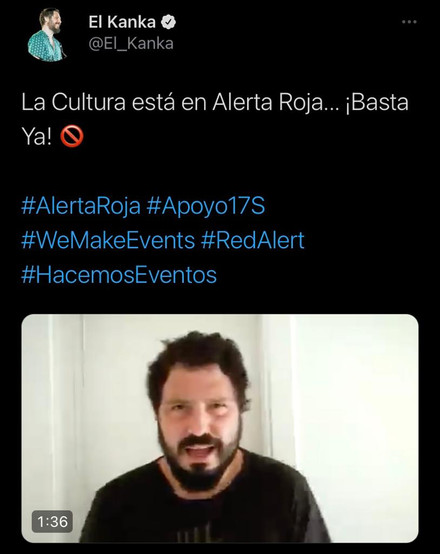Click the prohibited sign emoji after 'Ya!'
Viewport: 440px width, 554px height.
pos(72,136)
